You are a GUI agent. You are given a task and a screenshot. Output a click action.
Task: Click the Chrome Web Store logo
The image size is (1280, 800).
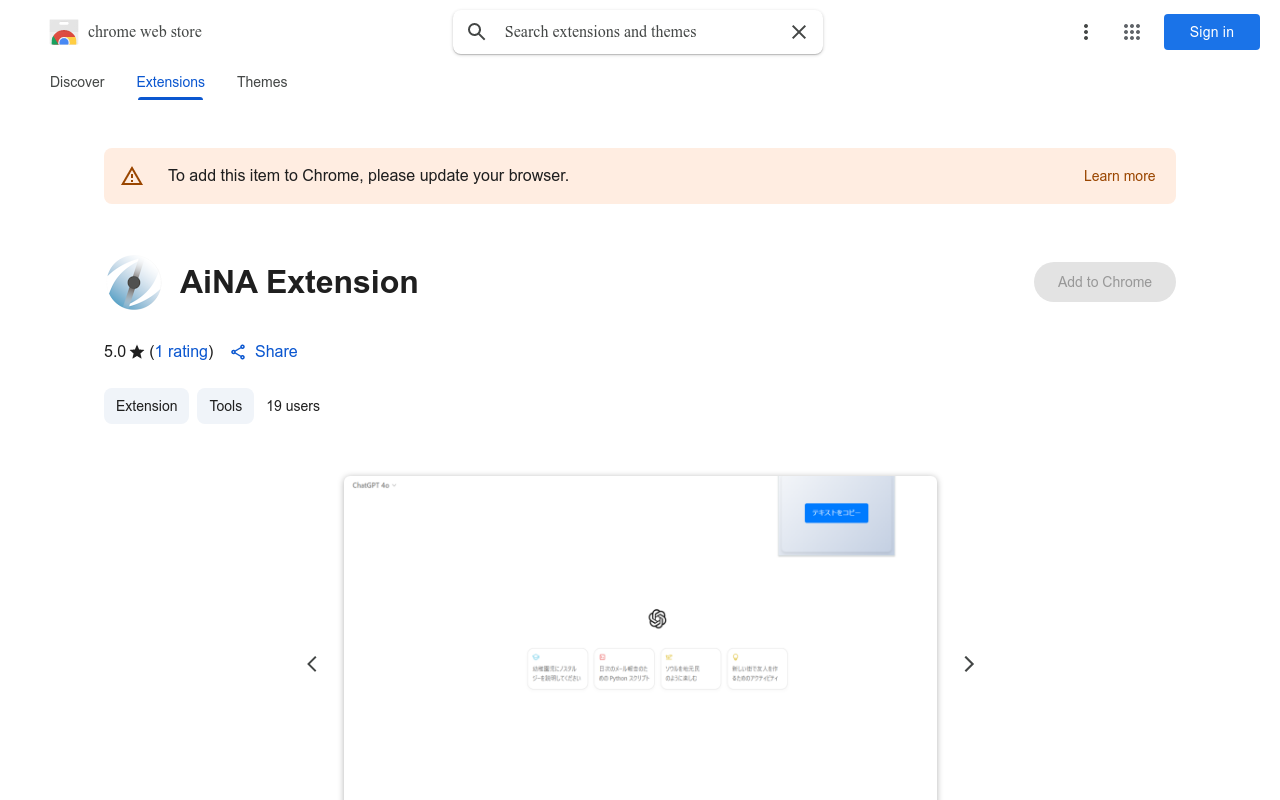point(64,32)
